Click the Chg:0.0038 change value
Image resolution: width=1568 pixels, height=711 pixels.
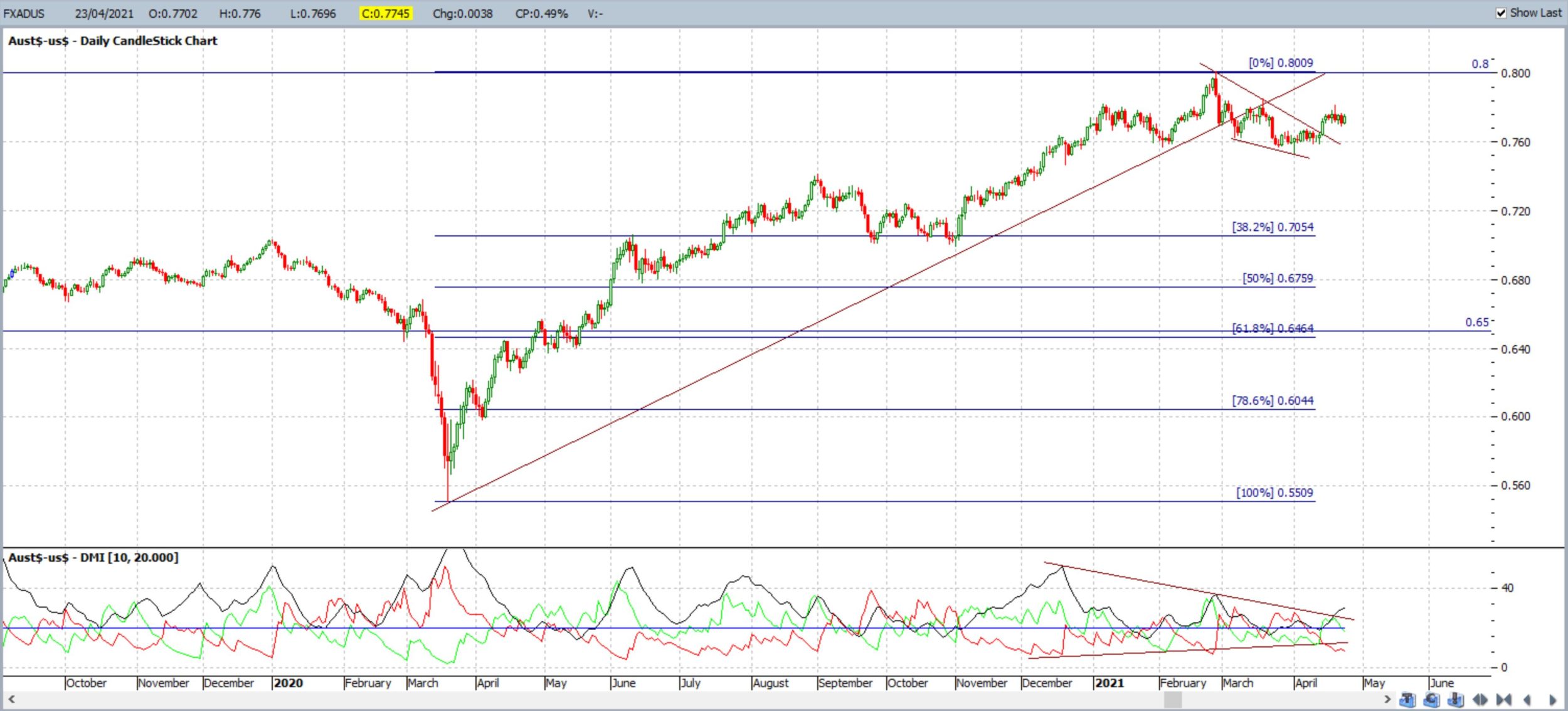click(x=463, y=13)
